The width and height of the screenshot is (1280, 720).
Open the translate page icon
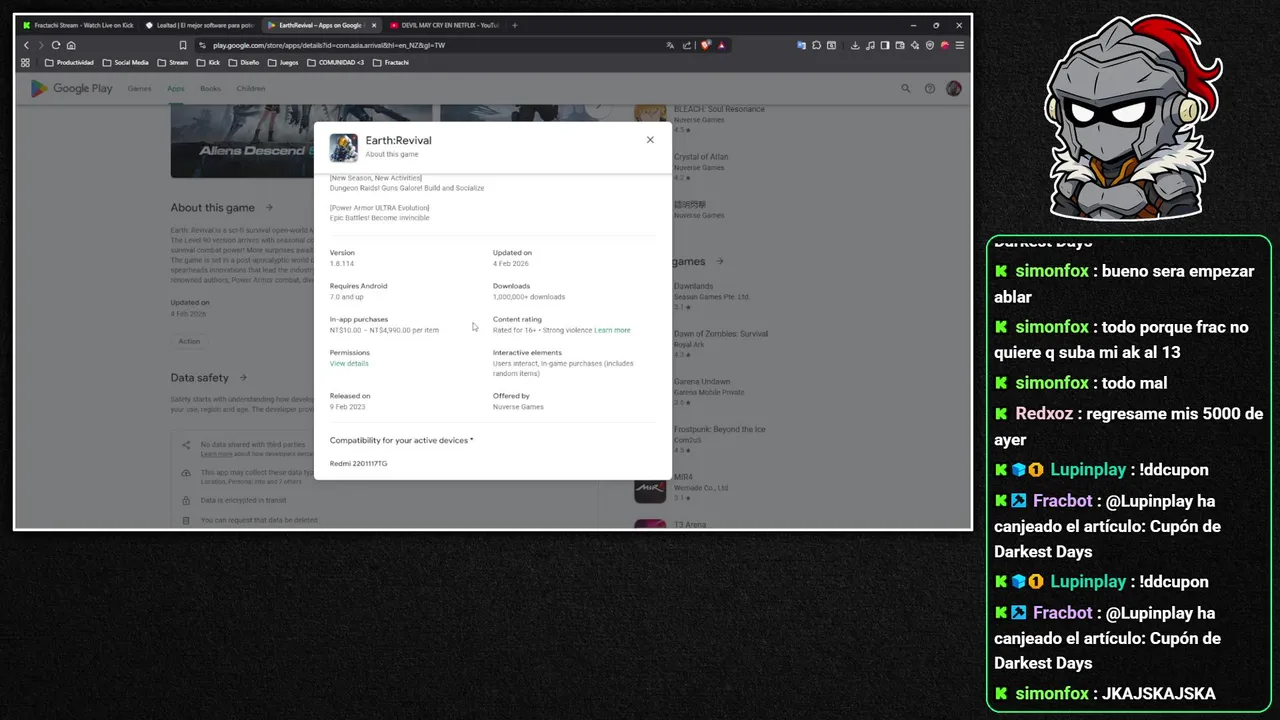point(670,45)
